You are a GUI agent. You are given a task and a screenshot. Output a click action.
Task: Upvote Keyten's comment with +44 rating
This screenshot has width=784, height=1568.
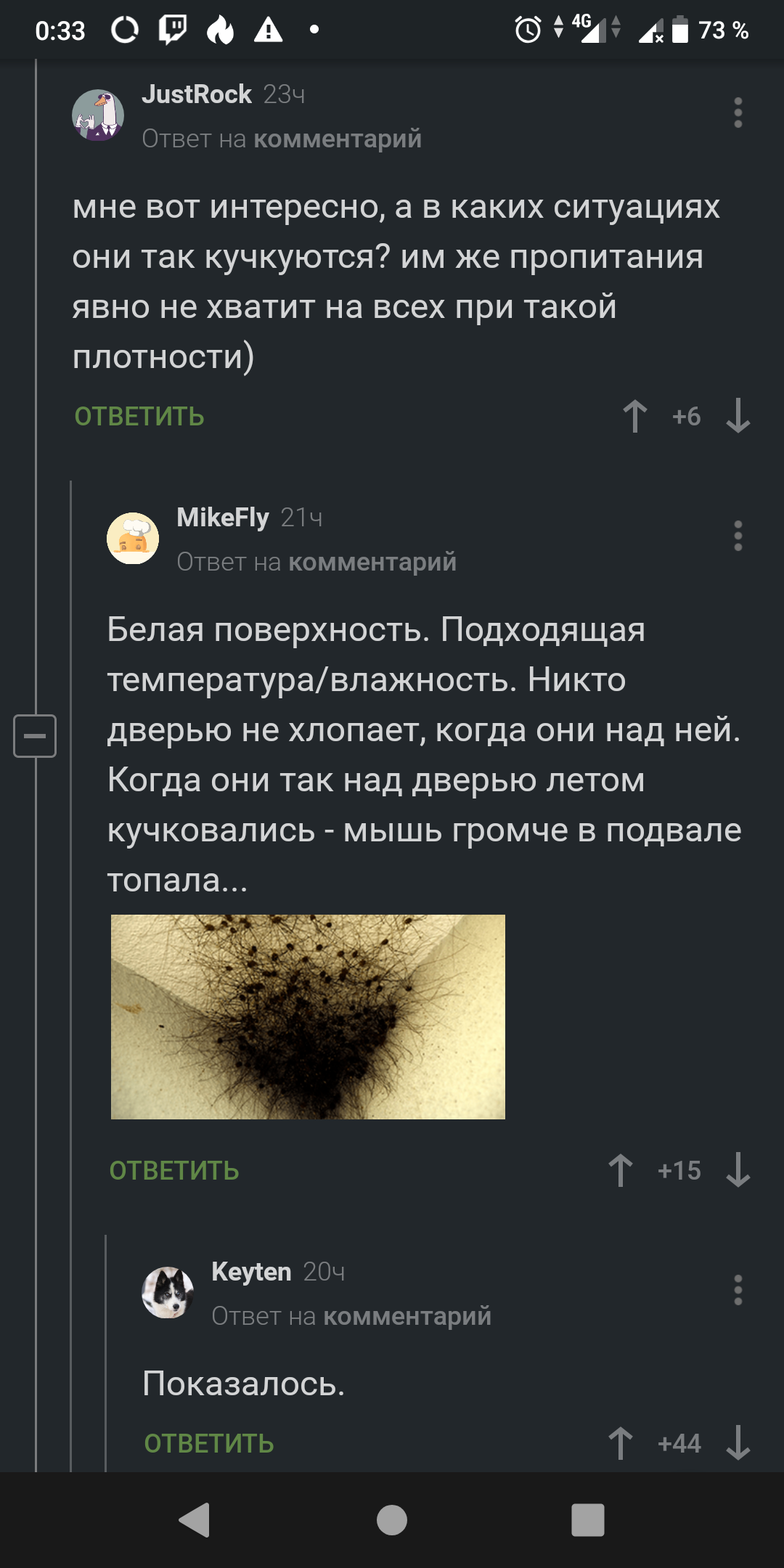click(621, 1443)
